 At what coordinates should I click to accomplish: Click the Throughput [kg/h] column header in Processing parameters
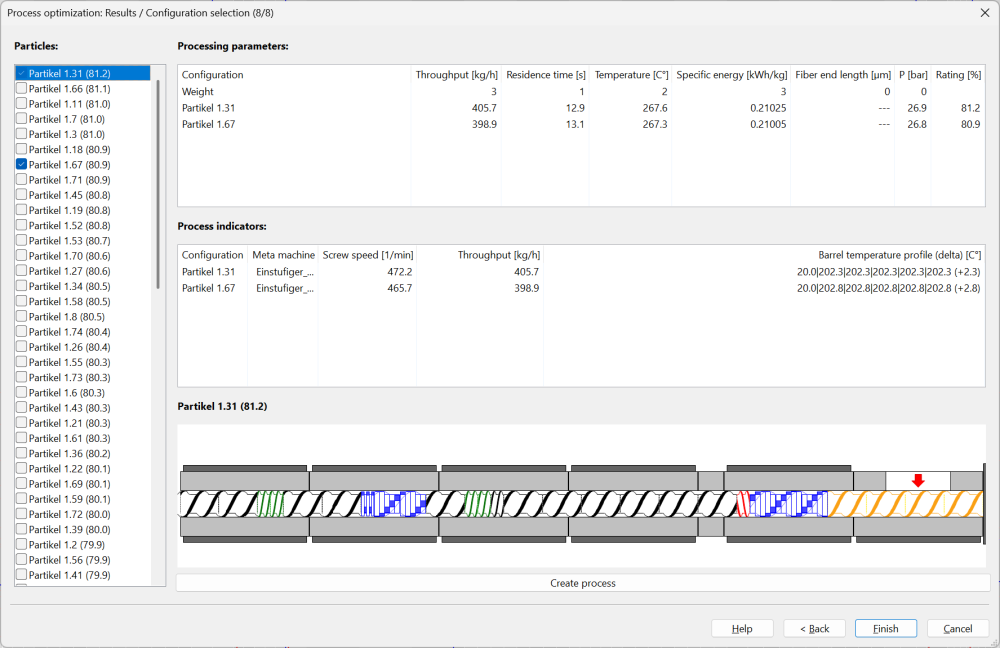(456, 75)
